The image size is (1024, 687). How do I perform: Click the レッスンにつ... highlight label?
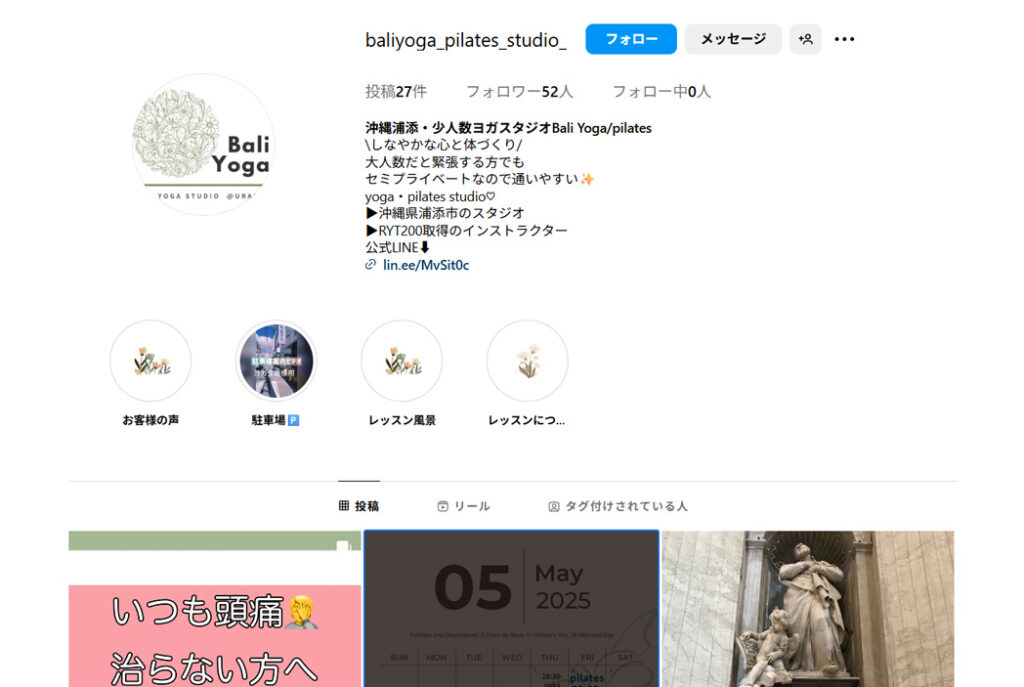[527, 420]
